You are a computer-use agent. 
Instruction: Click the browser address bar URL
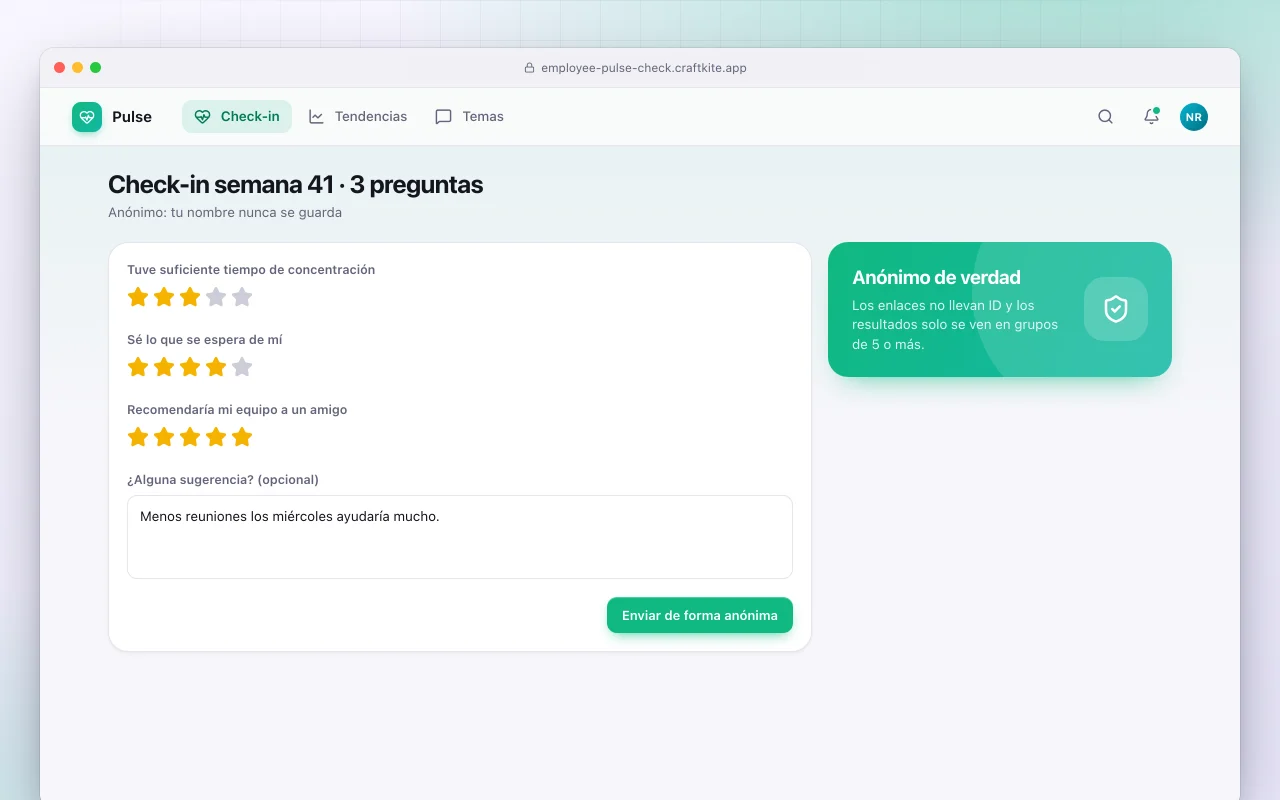(643, 68)
